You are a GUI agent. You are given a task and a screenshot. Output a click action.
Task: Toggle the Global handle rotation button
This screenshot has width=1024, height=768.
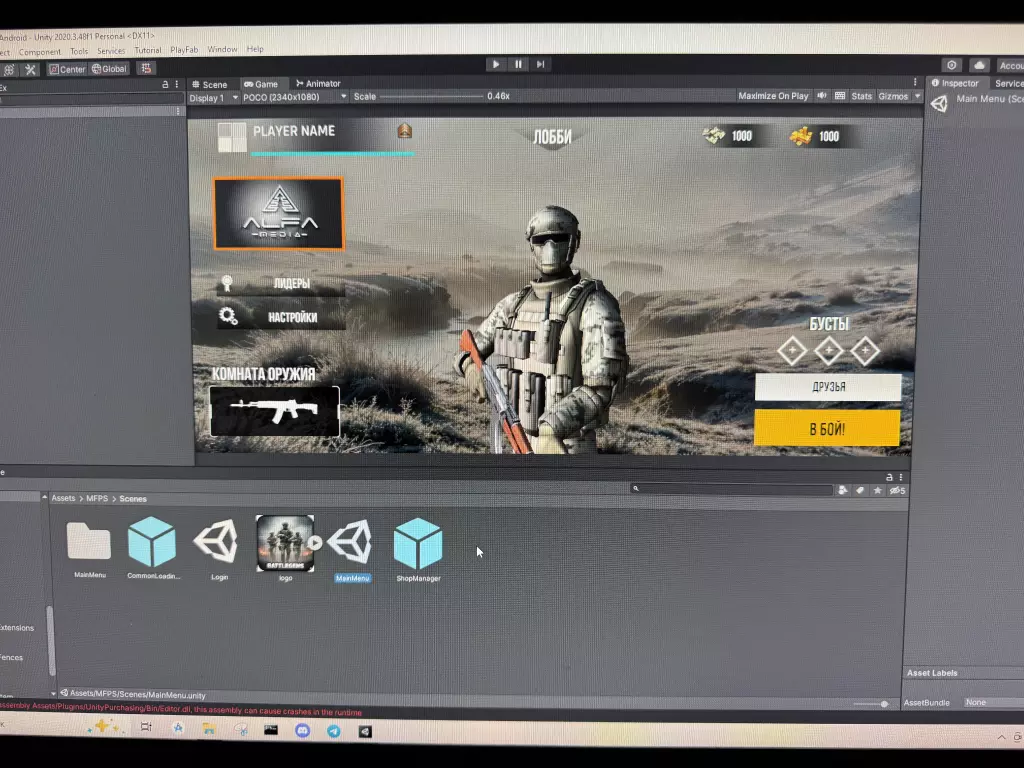110,69
